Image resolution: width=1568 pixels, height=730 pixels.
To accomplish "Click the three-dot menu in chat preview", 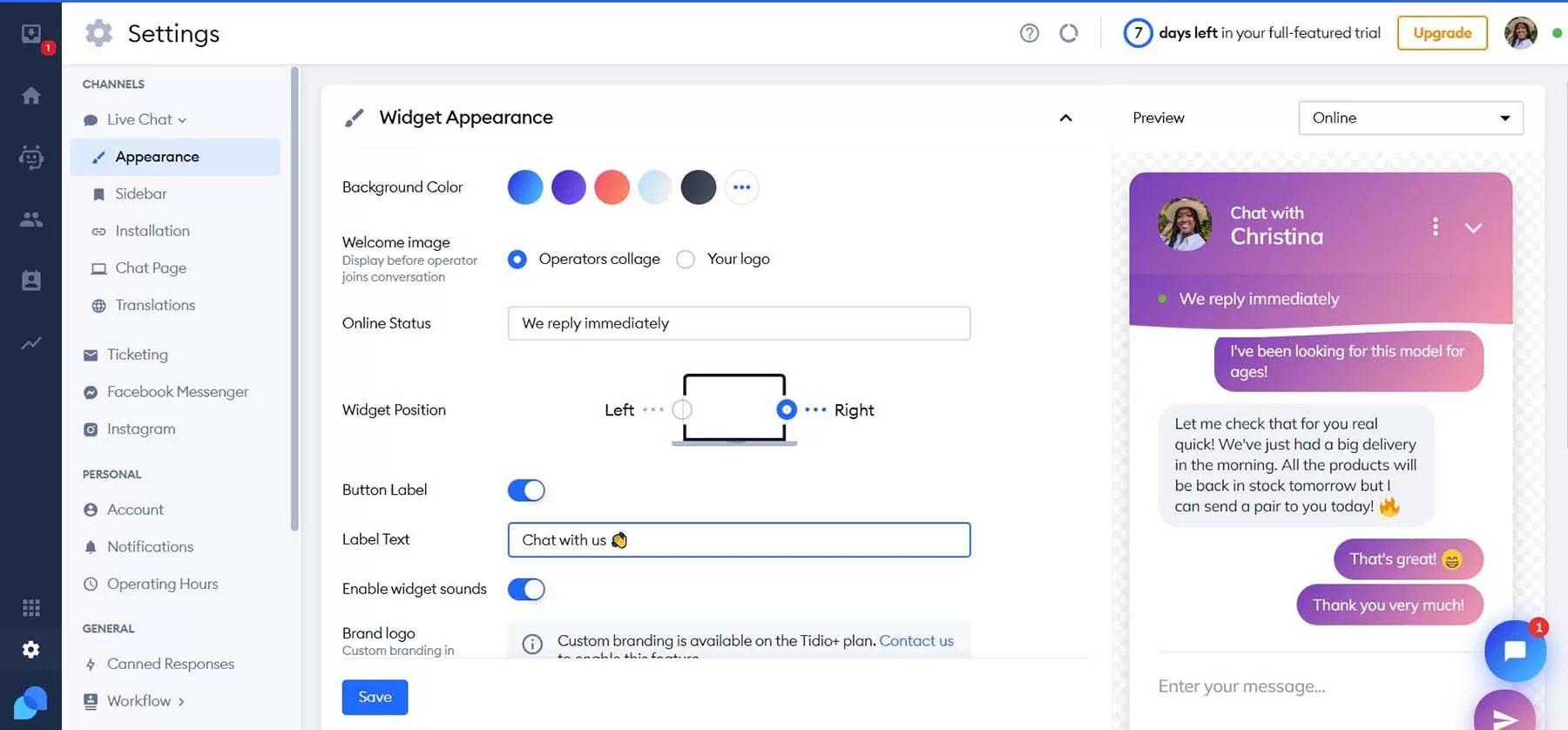I will pyautogui.click(x=1435, y=226).
